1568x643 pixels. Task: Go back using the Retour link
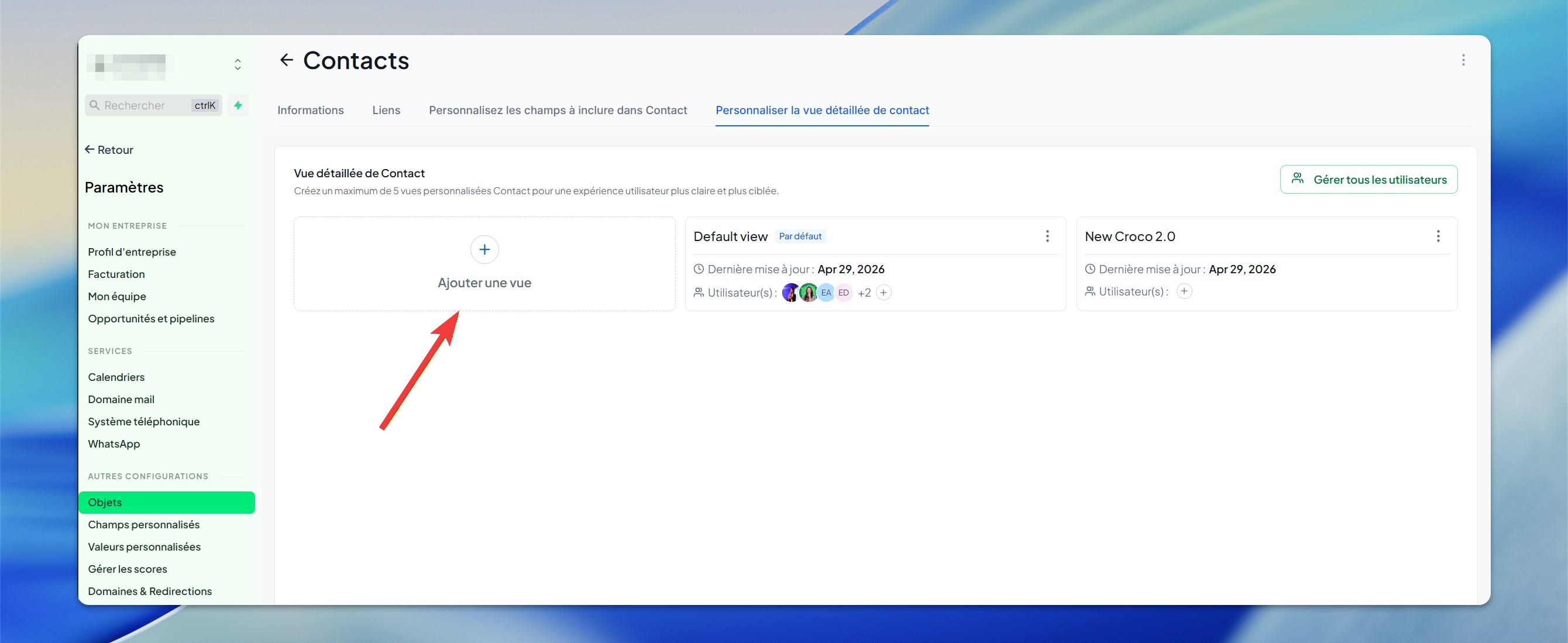109,150
